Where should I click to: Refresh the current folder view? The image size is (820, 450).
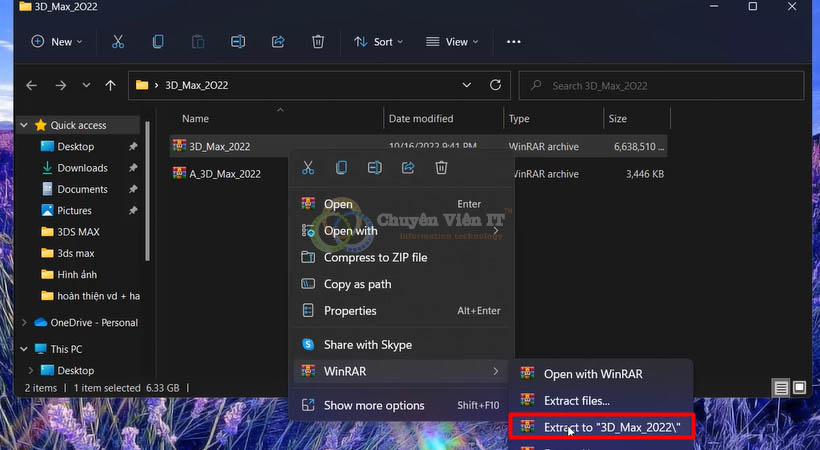pos(495,86)
